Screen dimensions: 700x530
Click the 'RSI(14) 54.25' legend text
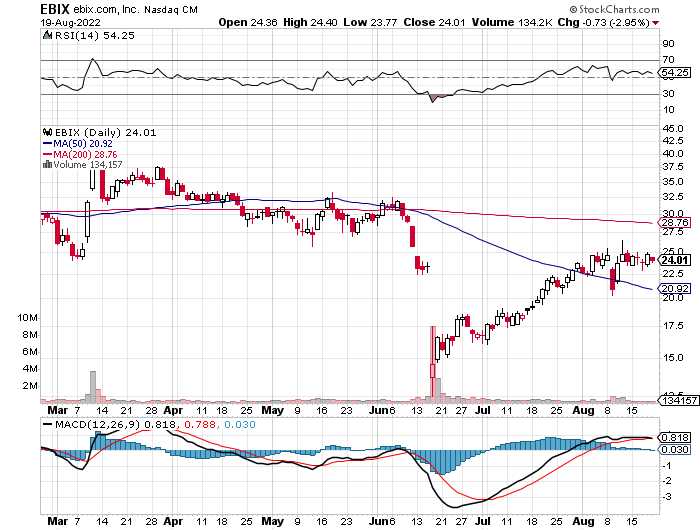click(95, 36)
